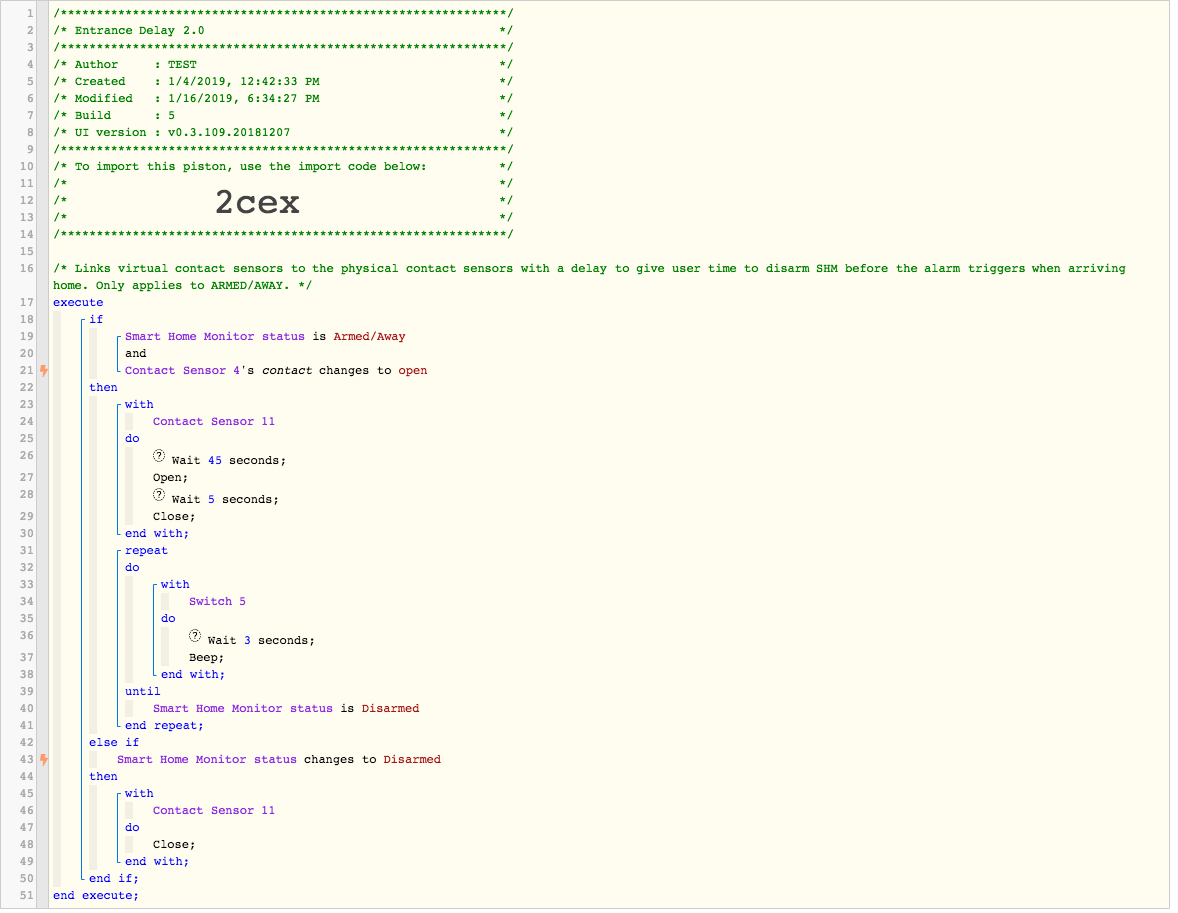Image resolution: width=1178 pixels, height=913 pixels.
Task: Click the Modified date comment line
Action: (283, 98)
